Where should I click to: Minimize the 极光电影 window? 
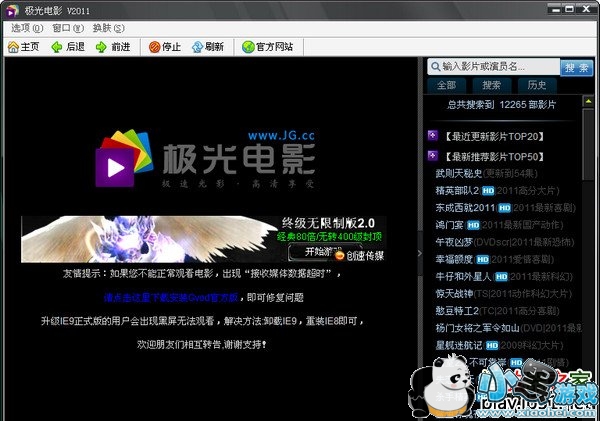[x=556, y=9]
